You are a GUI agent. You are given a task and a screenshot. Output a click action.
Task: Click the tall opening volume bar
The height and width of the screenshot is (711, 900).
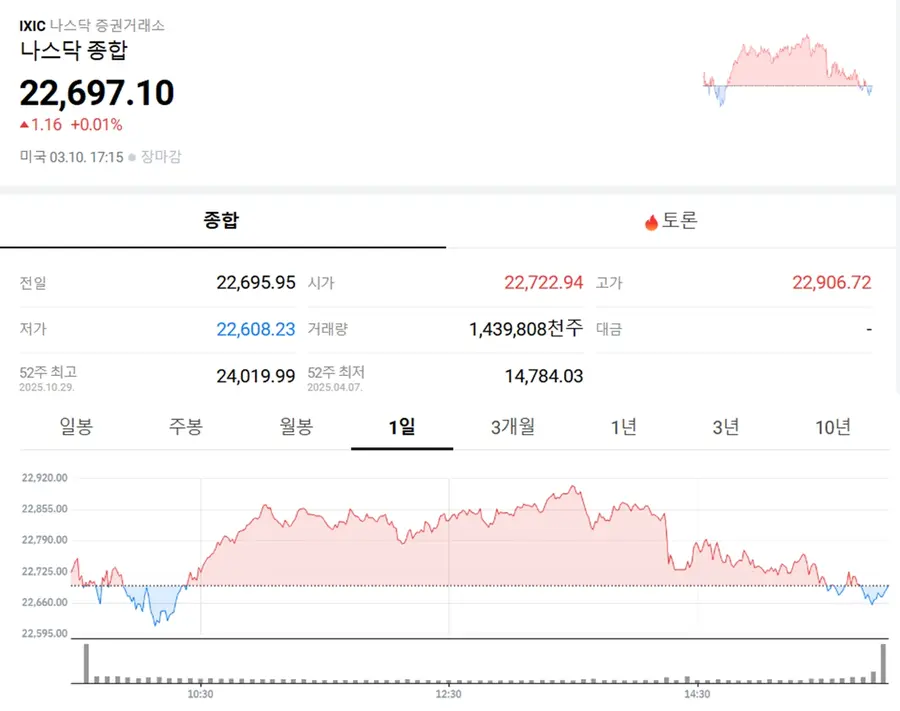coord(86,663)
